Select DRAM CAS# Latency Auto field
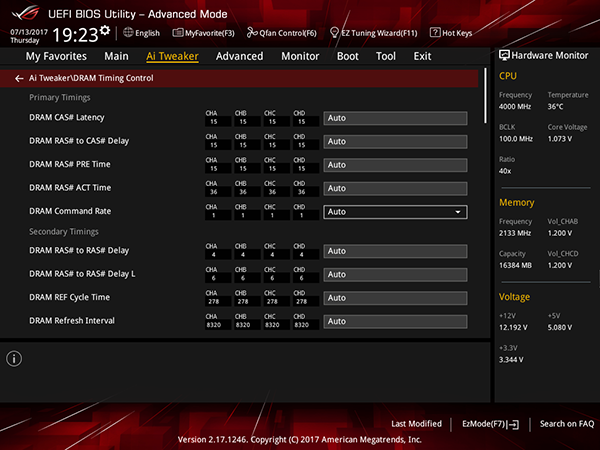Screen dimensions: 600x450 [395, 118]
